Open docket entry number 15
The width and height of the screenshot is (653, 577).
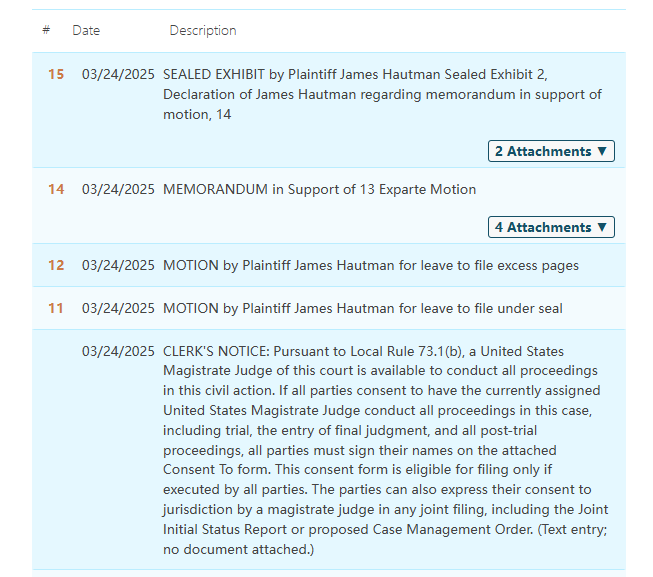point(56,74)
